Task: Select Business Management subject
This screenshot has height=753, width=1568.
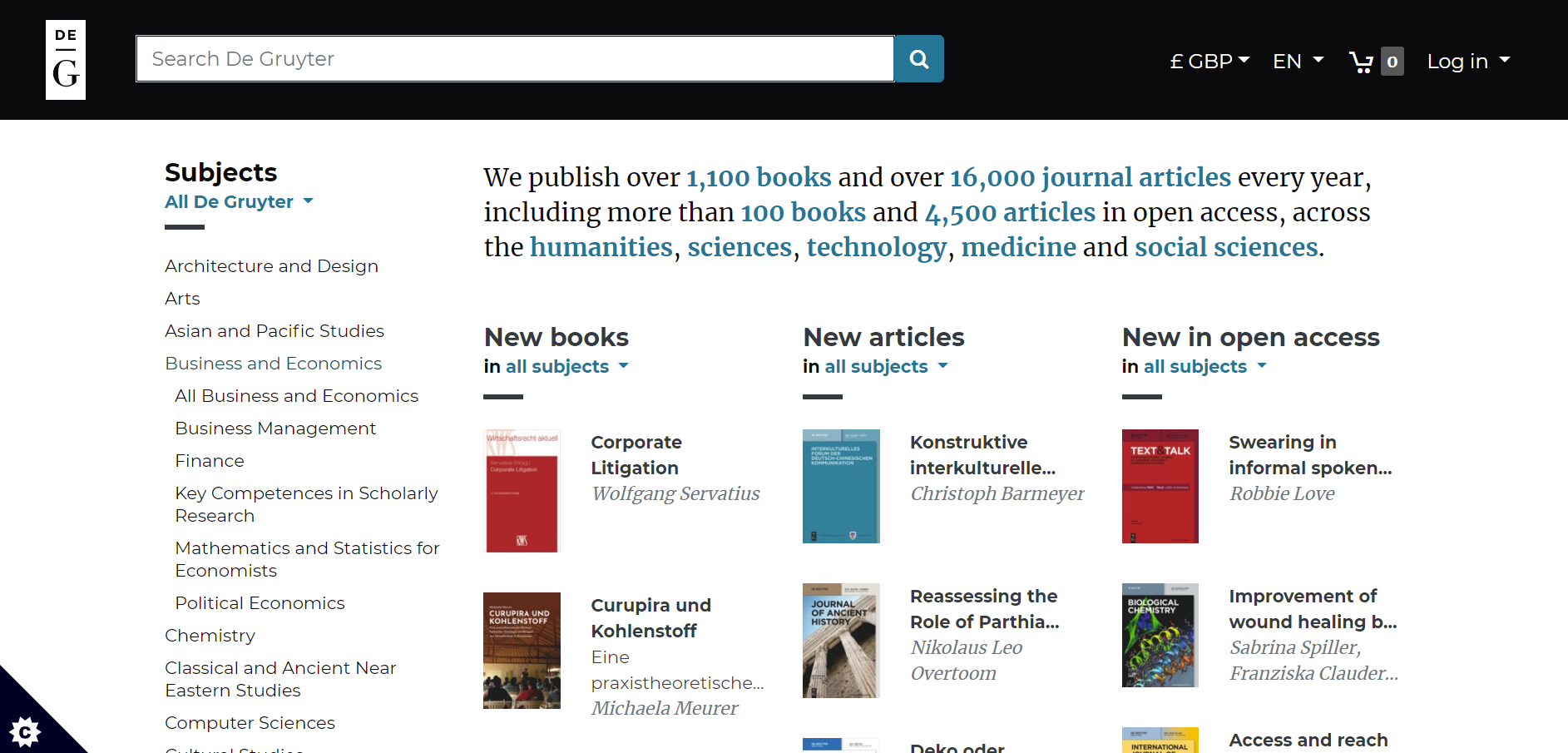Action: tap(275, 429)
